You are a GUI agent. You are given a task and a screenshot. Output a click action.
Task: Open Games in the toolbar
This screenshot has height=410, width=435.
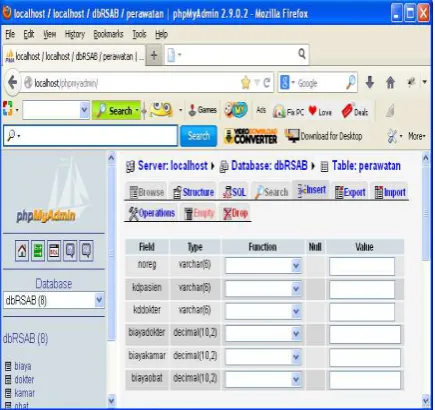click(x=202, y=110)
